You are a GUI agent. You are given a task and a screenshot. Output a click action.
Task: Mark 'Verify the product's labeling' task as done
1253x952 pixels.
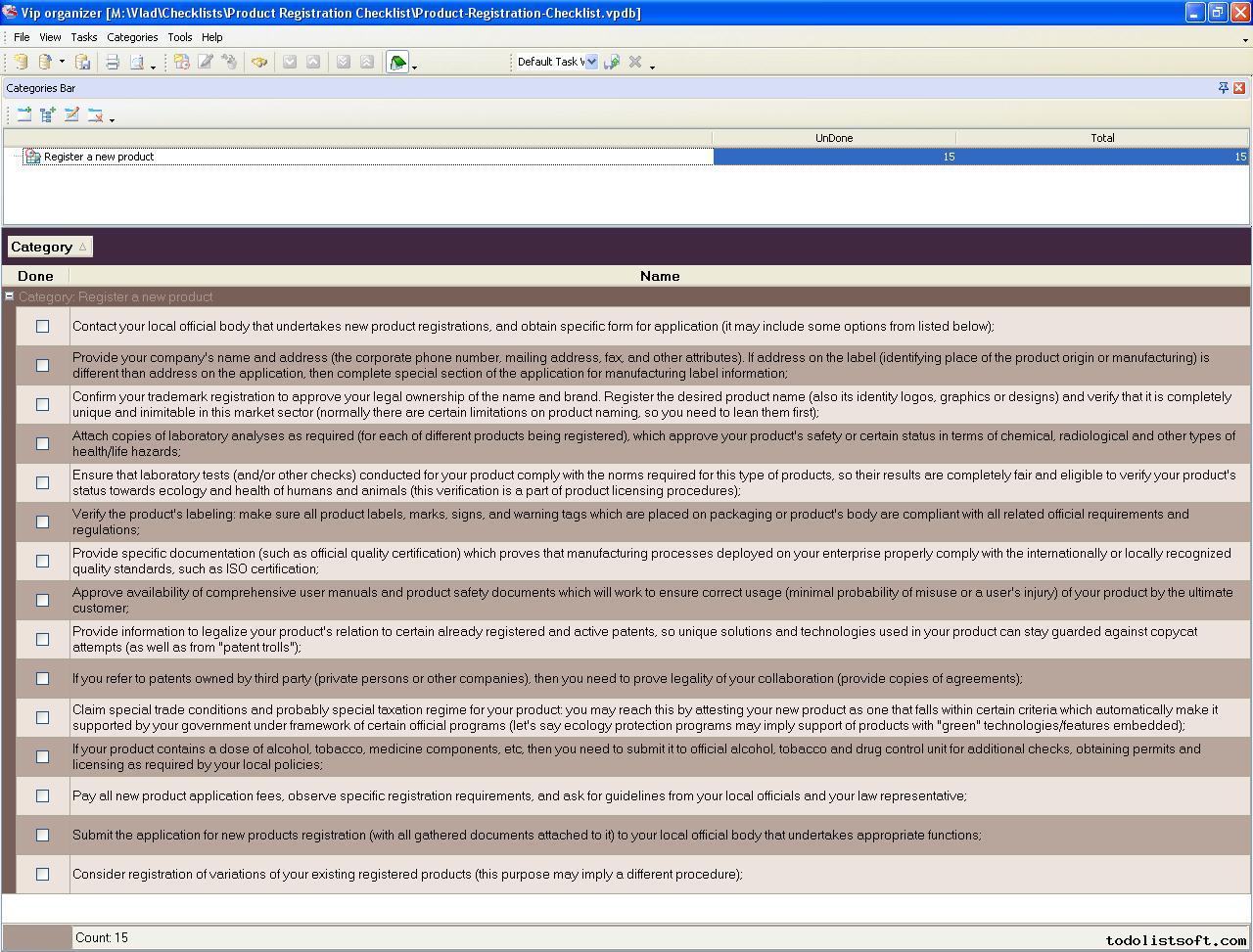click(42, 522)
